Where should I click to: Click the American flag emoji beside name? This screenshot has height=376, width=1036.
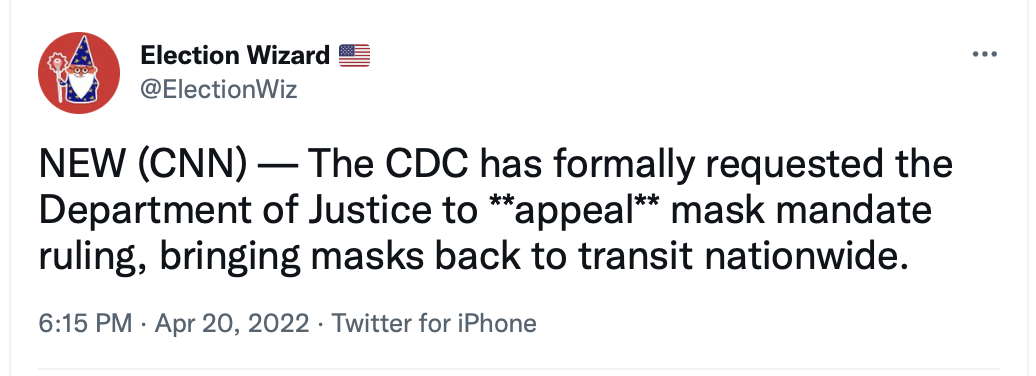pos(354,56)
